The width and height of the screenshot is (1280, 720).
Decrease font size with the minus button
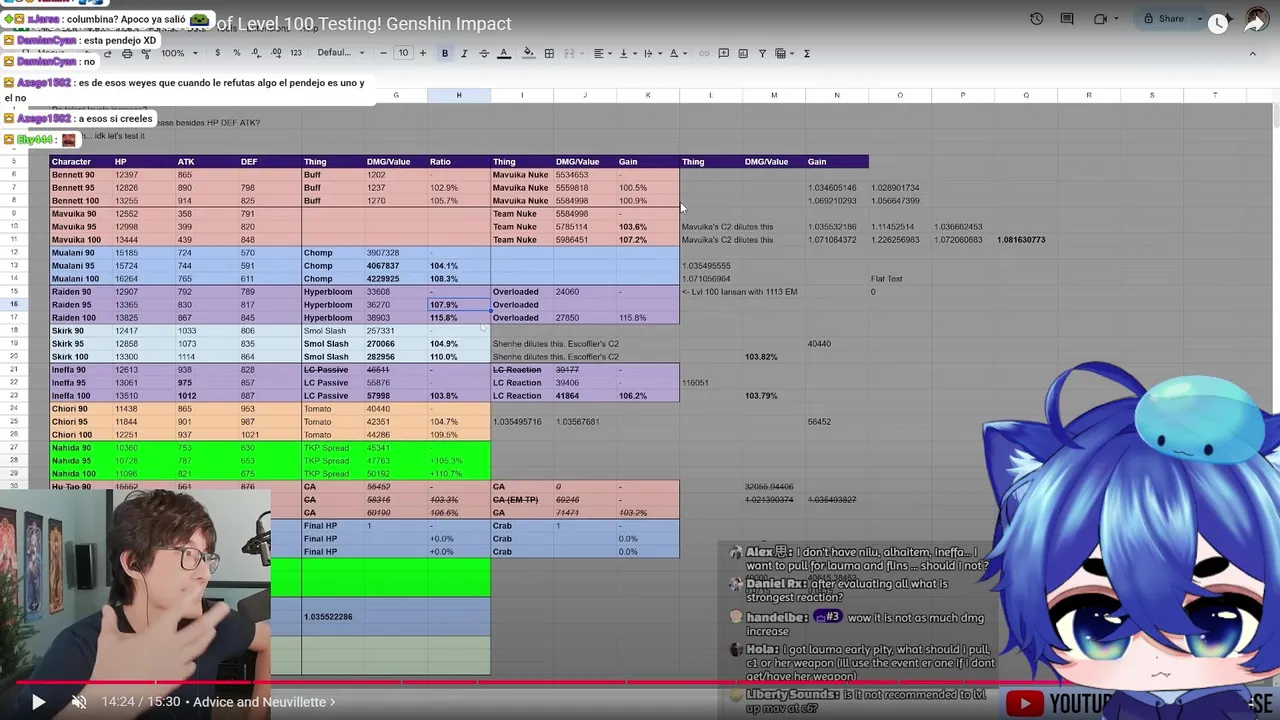pos(383,53)
